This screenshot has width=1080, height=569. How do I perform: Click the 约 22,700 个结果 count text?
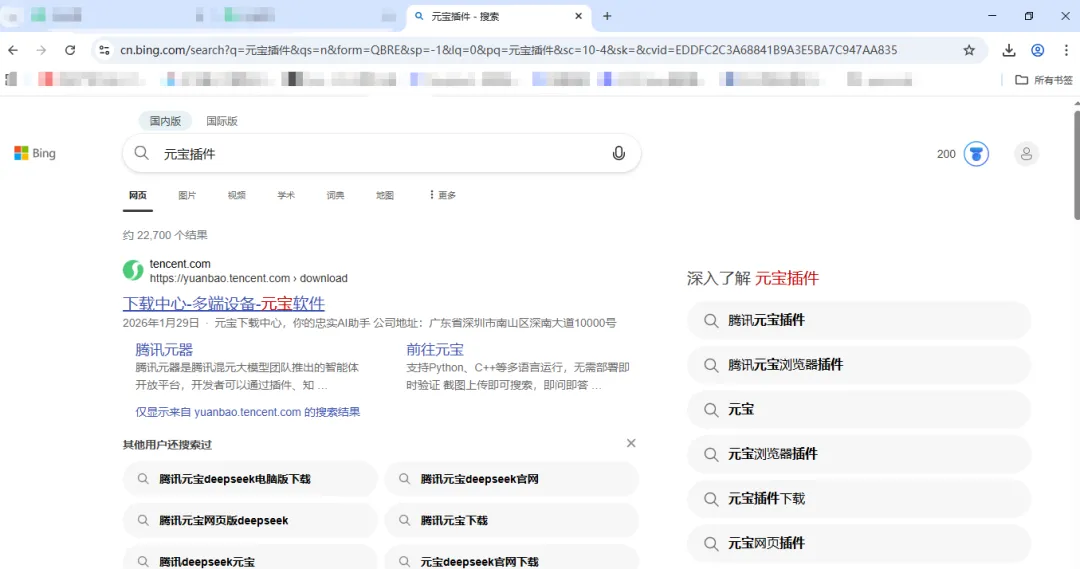(165, 235)
